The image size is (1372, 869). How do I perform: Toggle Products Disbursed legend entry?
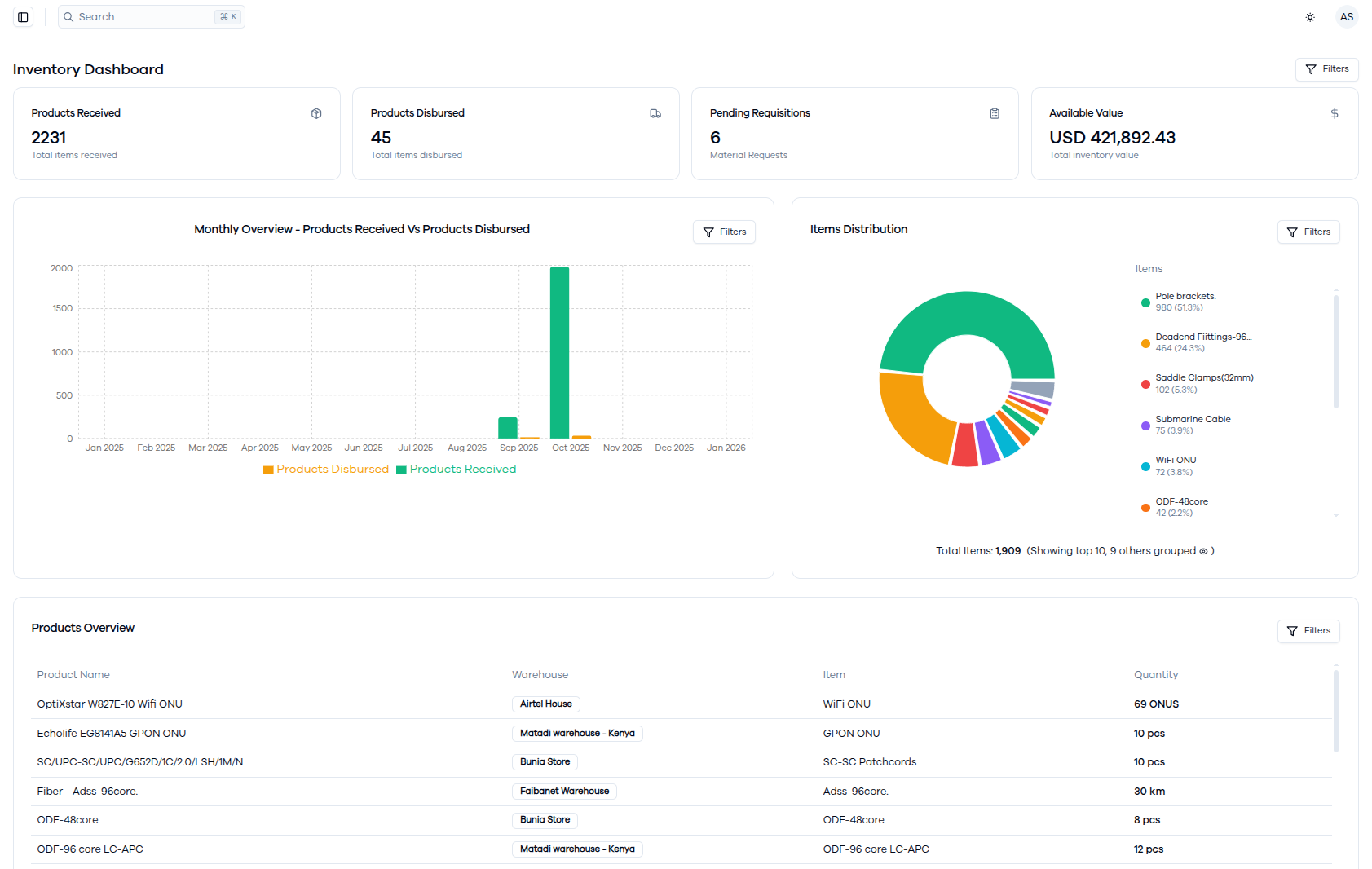[x=326, y=470]
